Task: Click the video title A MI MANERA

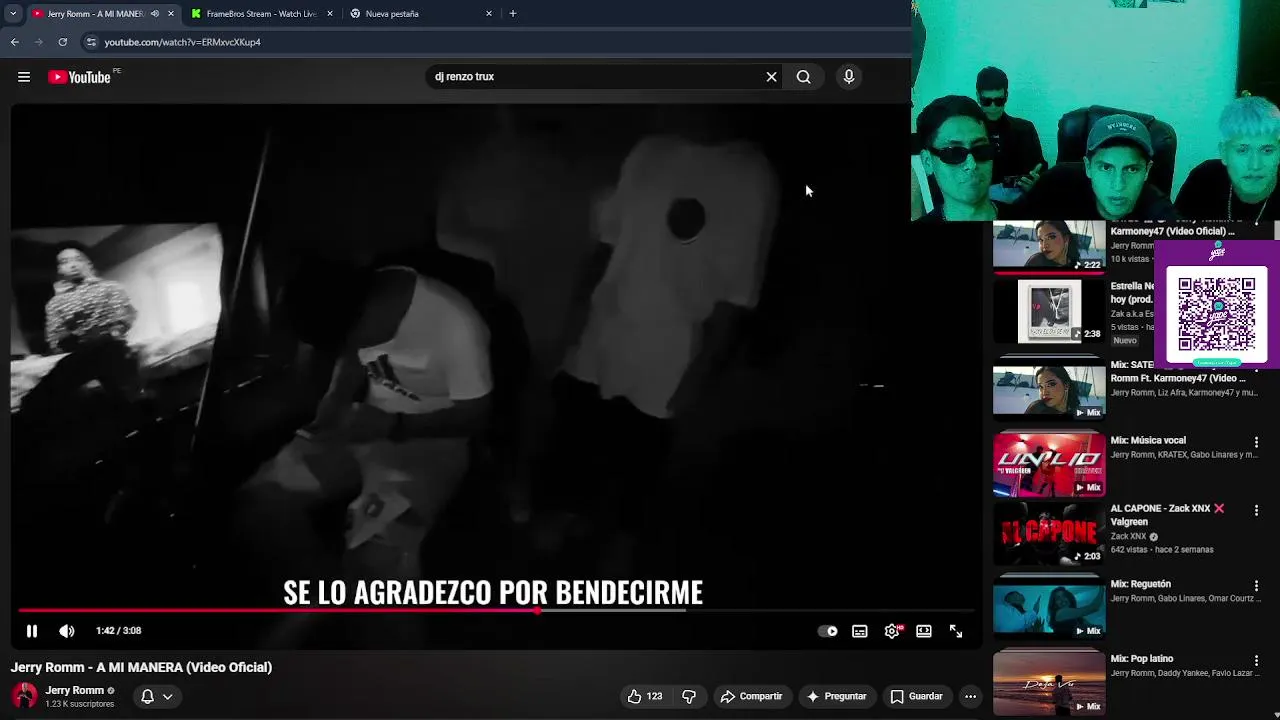Action: click(x=141, y=668)
